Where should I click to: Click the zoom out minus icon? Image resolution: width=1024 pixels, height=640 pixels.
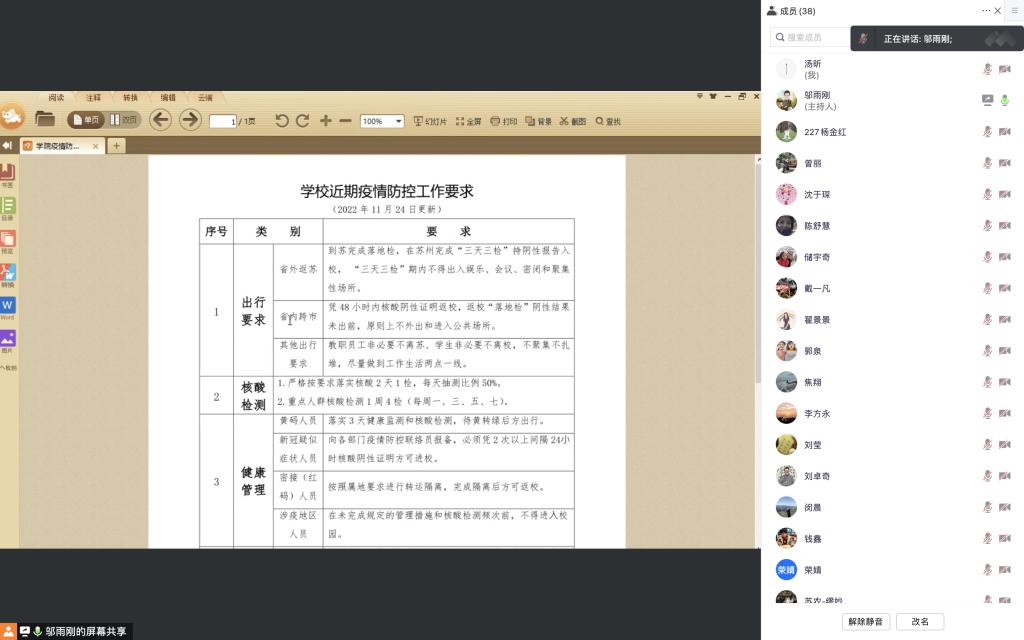point(345,121)
